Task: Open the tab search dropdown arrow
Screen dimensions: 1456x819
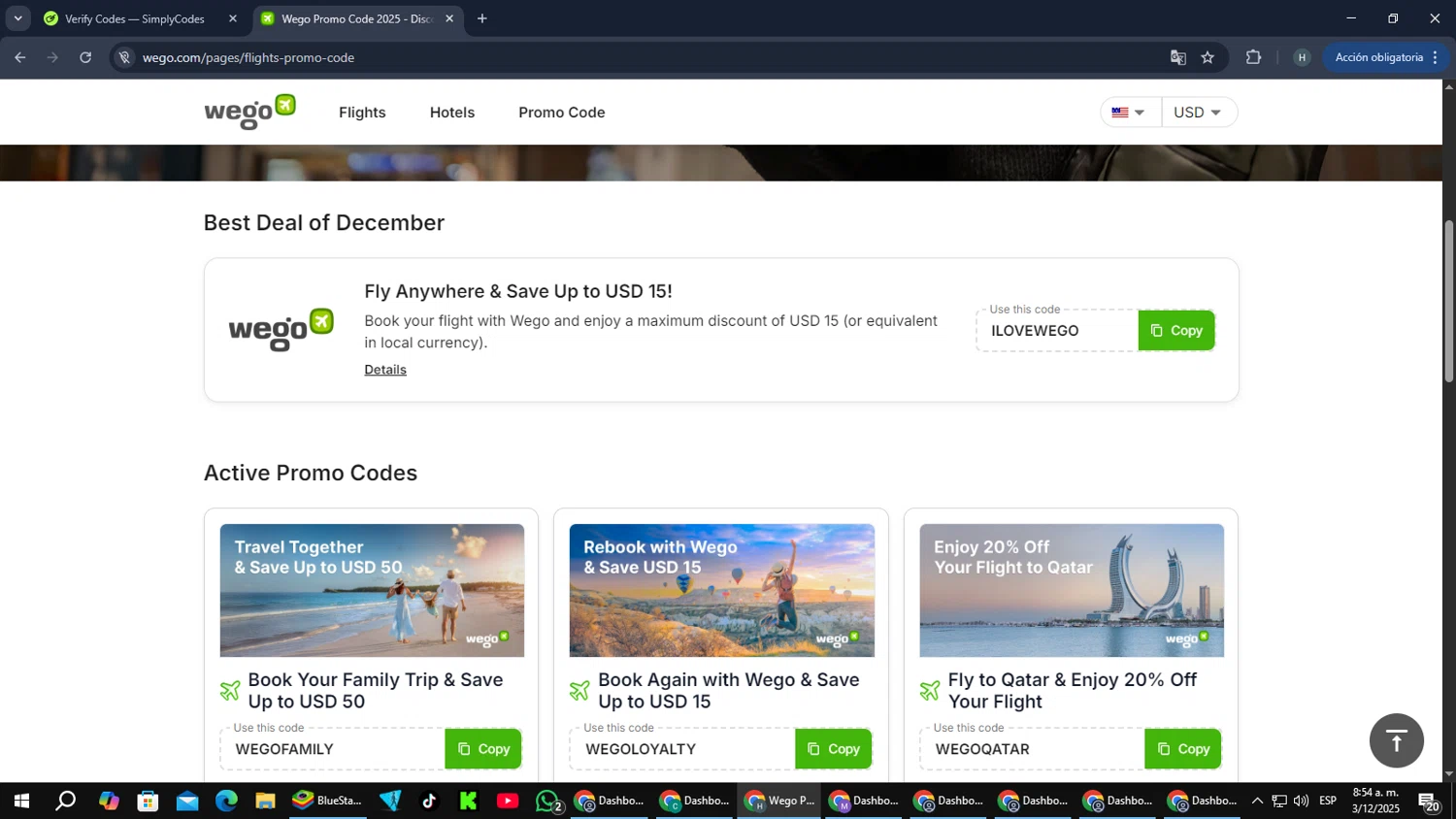Action: tap(17, 18)
